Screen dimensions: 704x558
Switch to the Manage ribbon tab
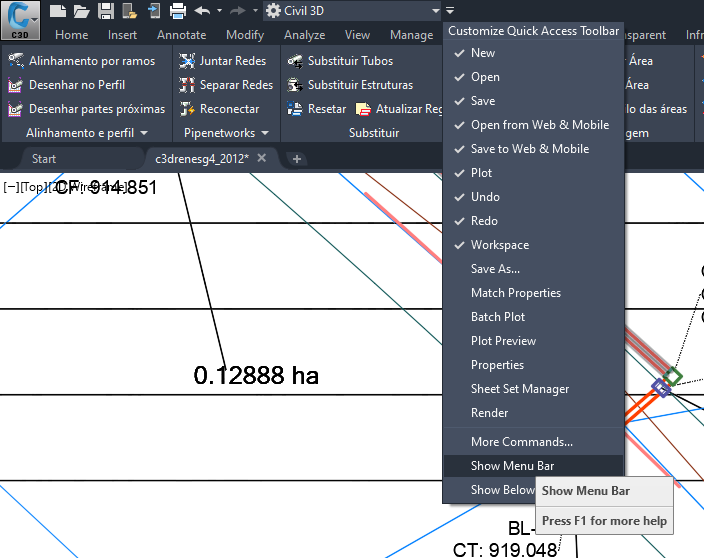tap(411, 35)
